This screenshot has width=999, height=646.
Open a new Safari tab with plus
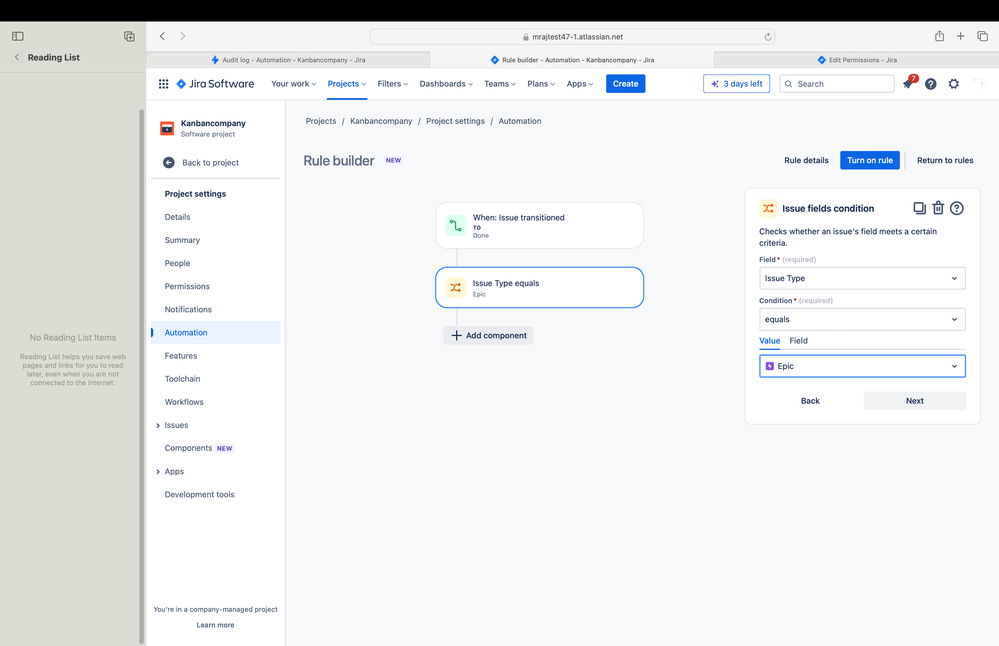coord(960,36)
